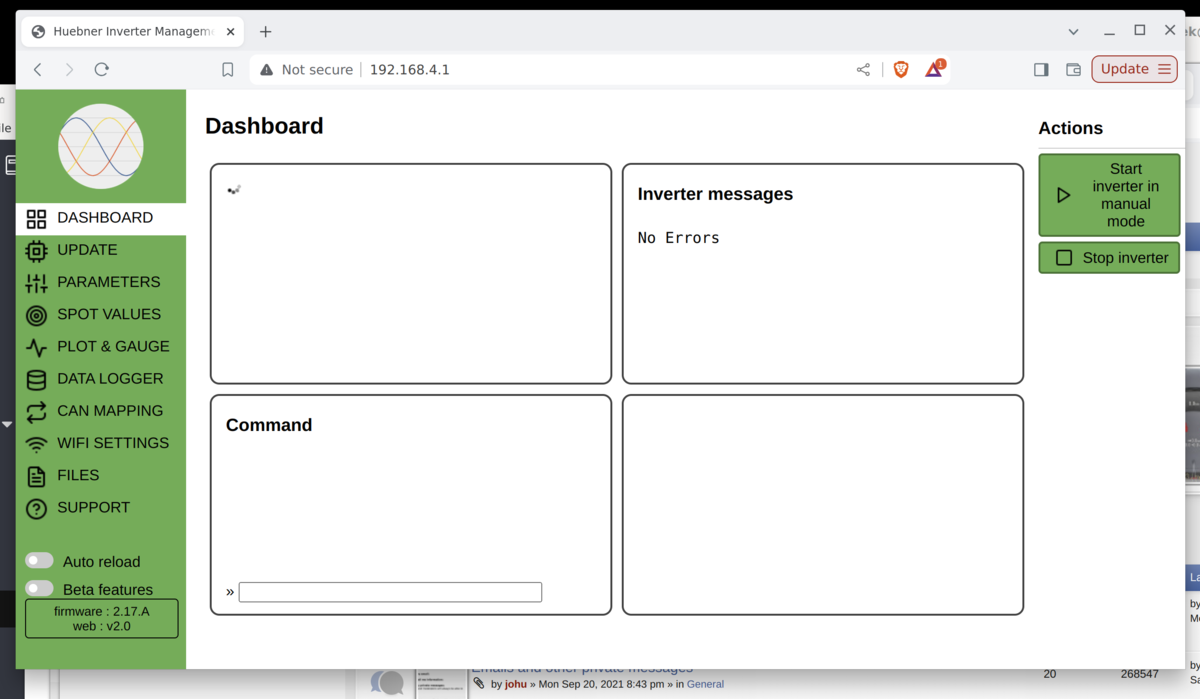Open the WIFI SETTINGS page

[101, 443]
